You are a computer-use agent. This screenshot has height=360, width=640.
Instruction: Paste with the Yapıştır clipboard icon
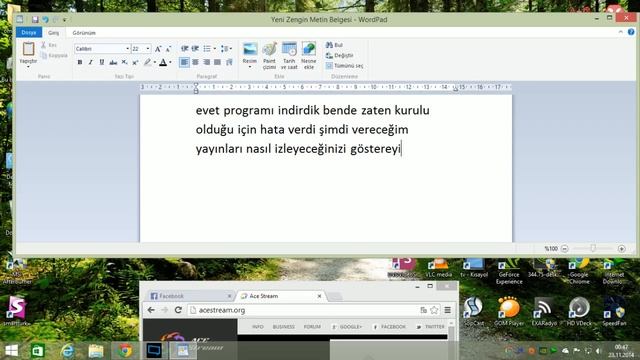pyautogui.click(x=28, y=49)
